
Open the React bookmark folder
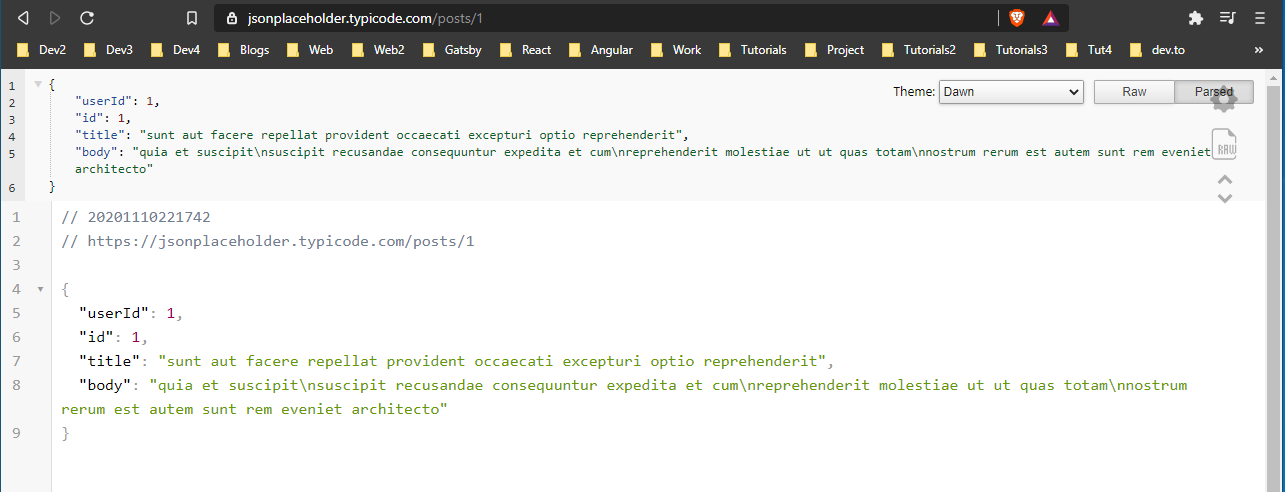(524, 50)
